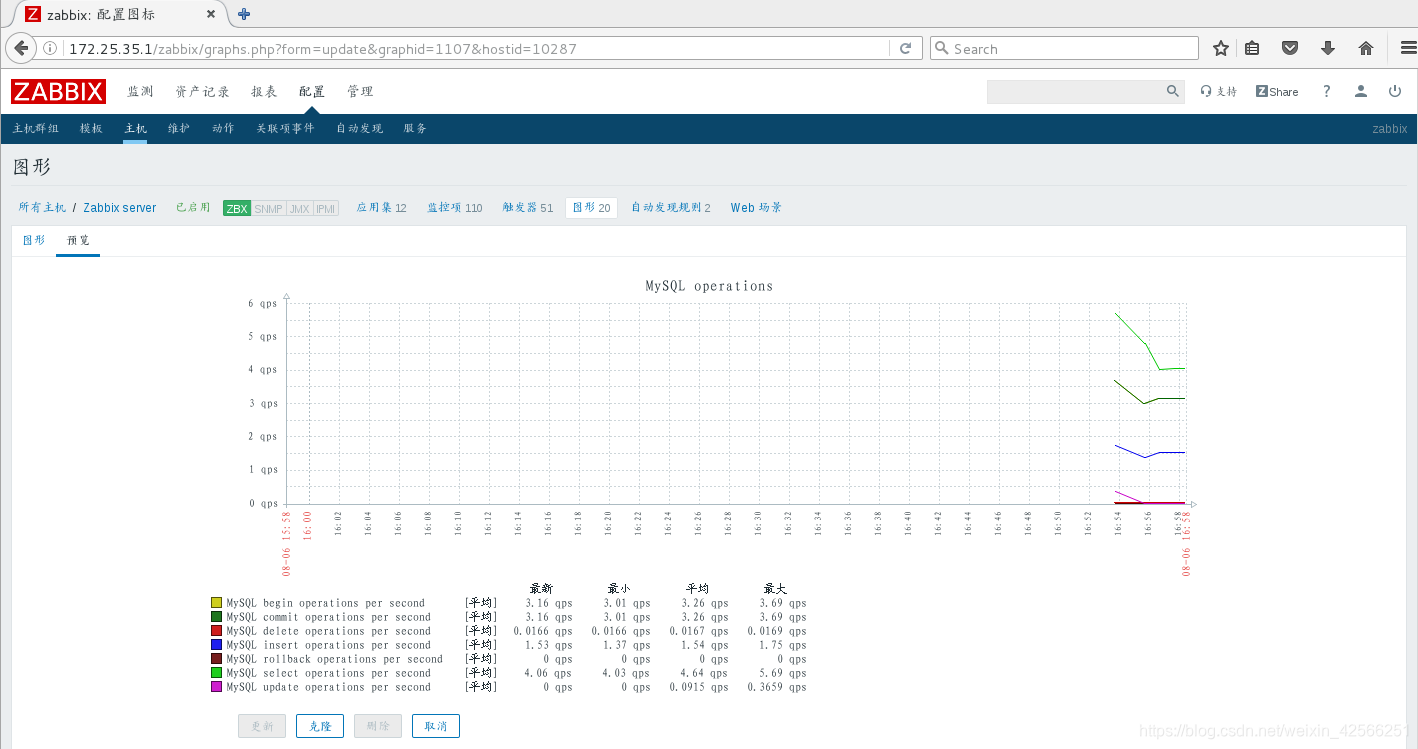Click the Firefox search bar magnifier icon
1418x749 pixels.
tap(942, 48)
